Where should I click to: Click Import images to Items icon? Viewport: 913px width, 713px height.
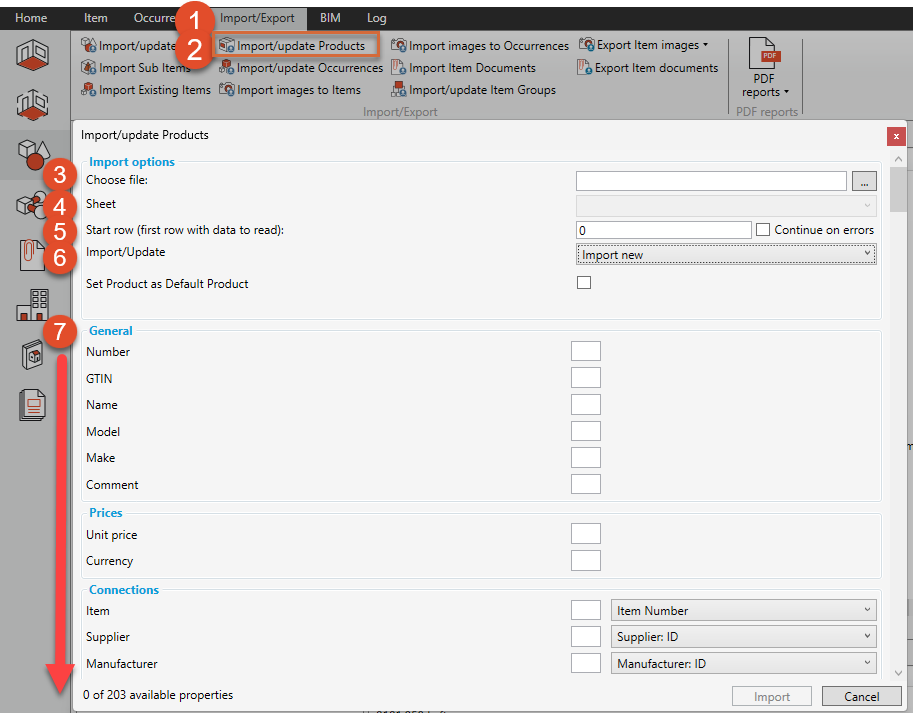[x=227, y=90]
